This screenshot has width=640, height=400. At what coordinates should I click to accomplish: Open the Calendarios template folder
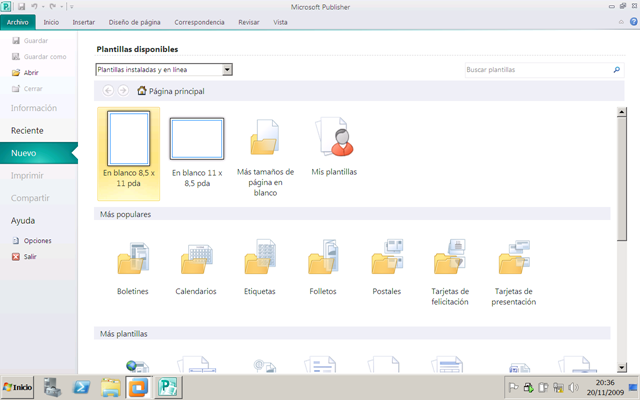coord(196,267)
